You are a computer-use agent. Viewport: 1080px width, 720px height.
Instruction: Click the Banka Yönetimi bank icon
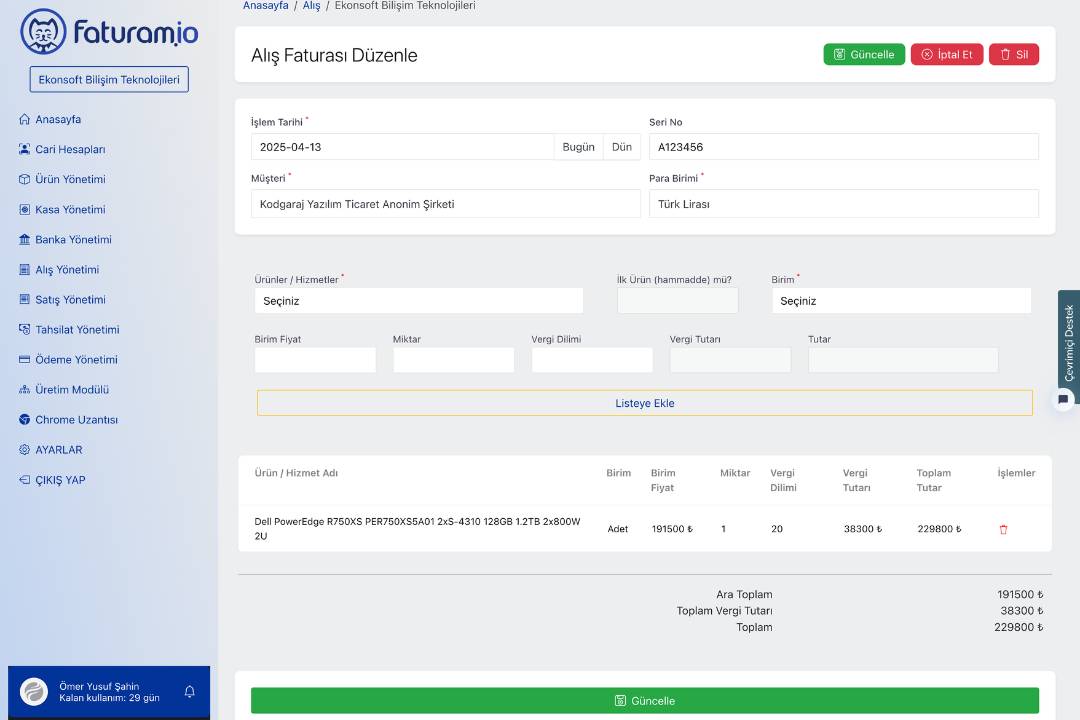coord(24,239)
